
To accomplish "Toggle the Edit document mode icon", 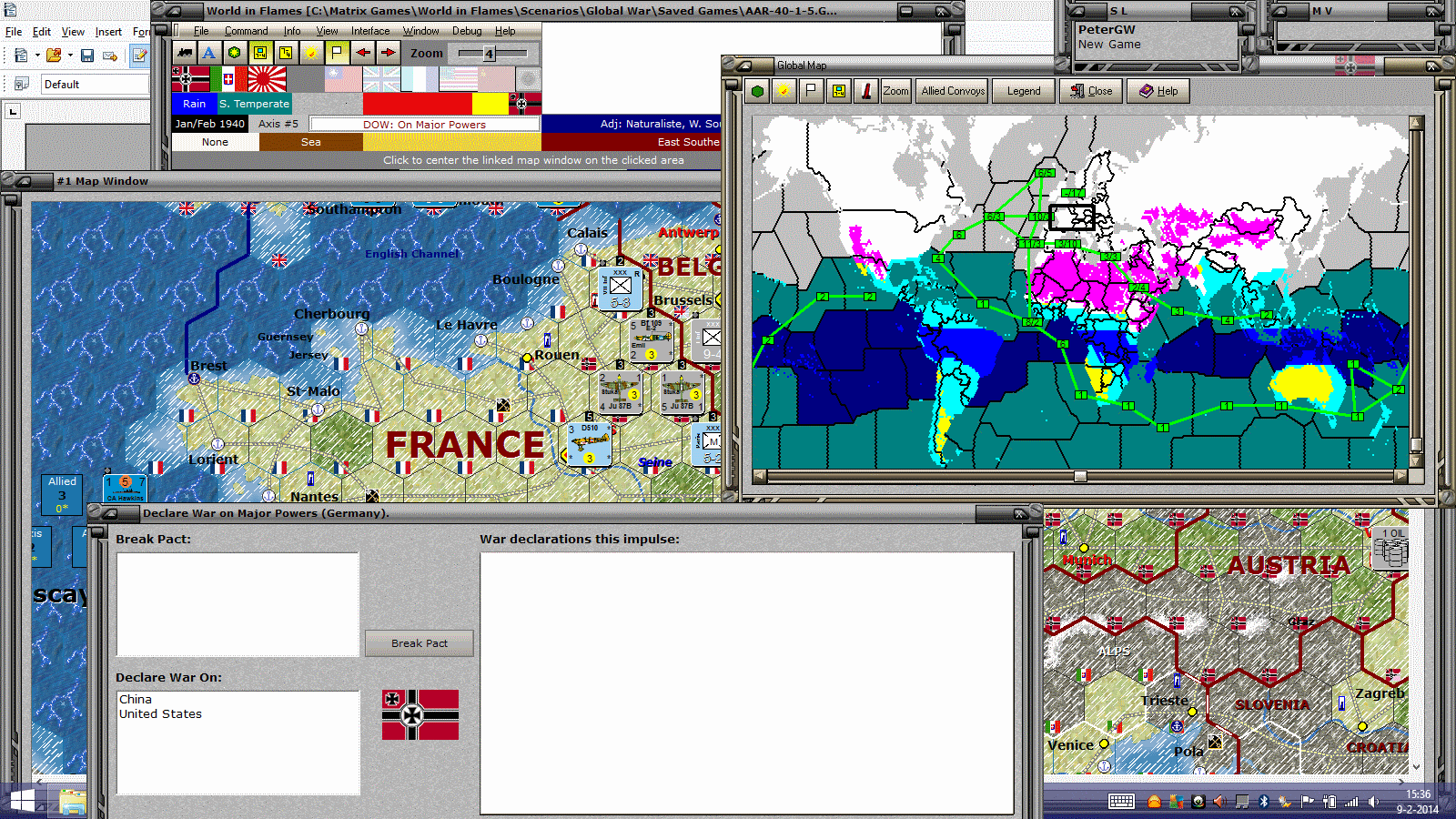I will click(x=139, y=56).
